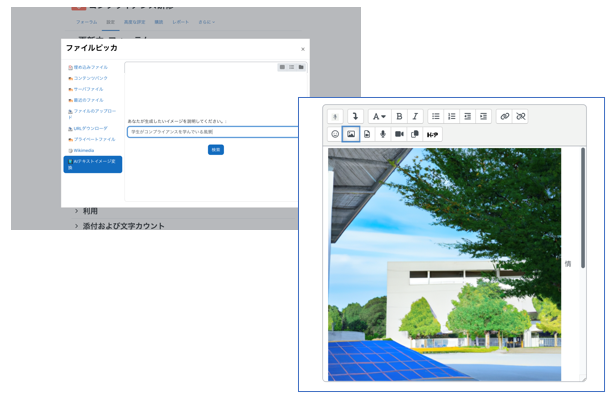613x400 pixels.
Task: Click the record audio microphone icon
Action: 383,134
